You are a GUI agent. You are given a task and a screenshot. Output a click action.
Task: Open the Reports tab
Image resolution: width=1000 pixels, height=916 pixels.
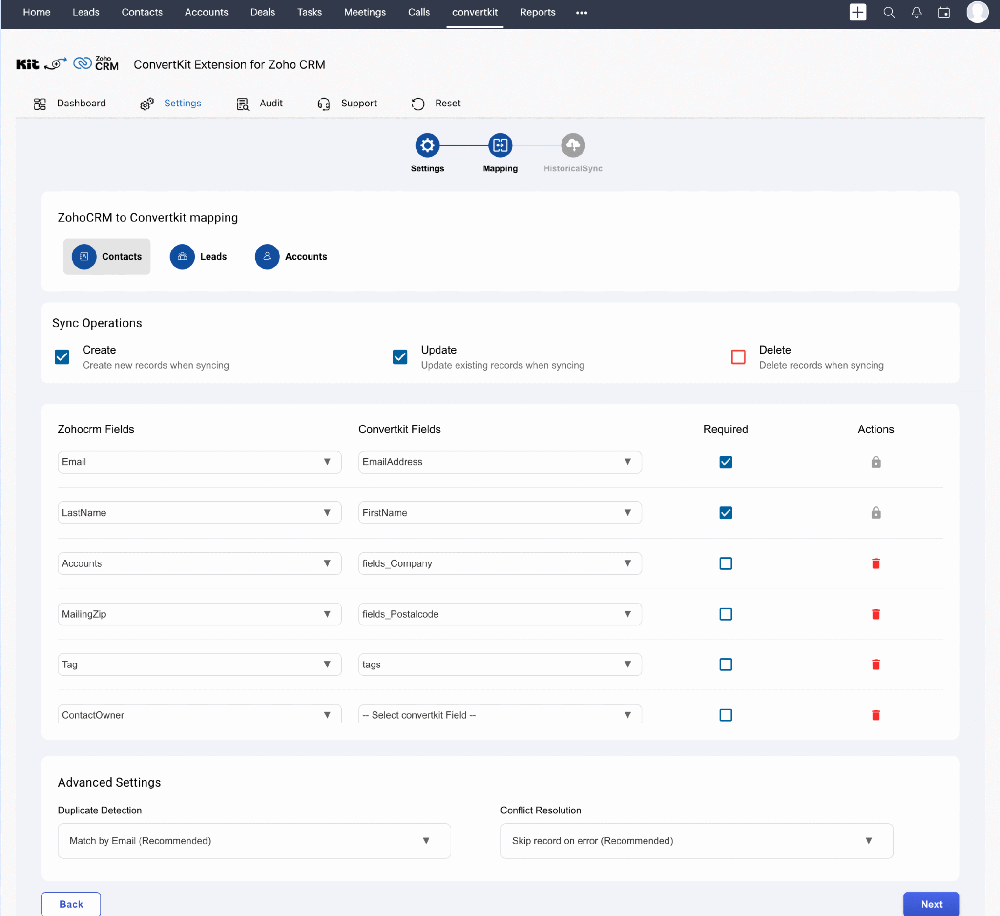(x=537, y=12)
